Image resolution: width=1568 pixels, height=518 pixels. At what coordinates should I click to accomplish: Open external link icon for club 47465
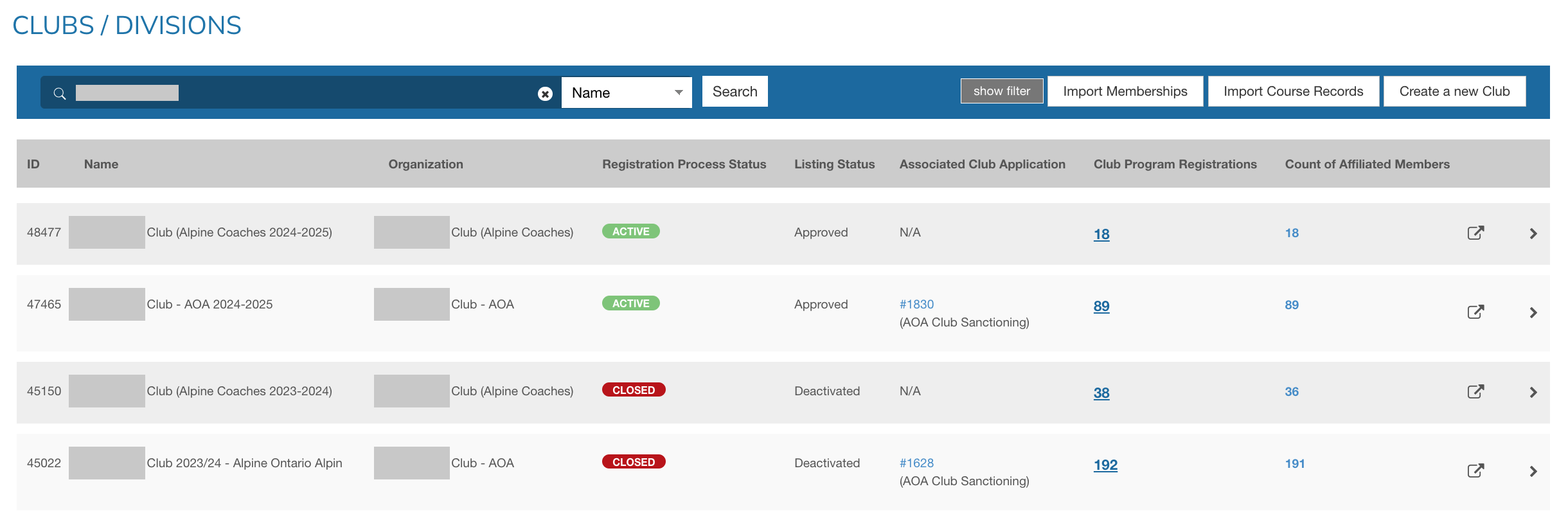pyautogui.click(x=1475, y=312)
